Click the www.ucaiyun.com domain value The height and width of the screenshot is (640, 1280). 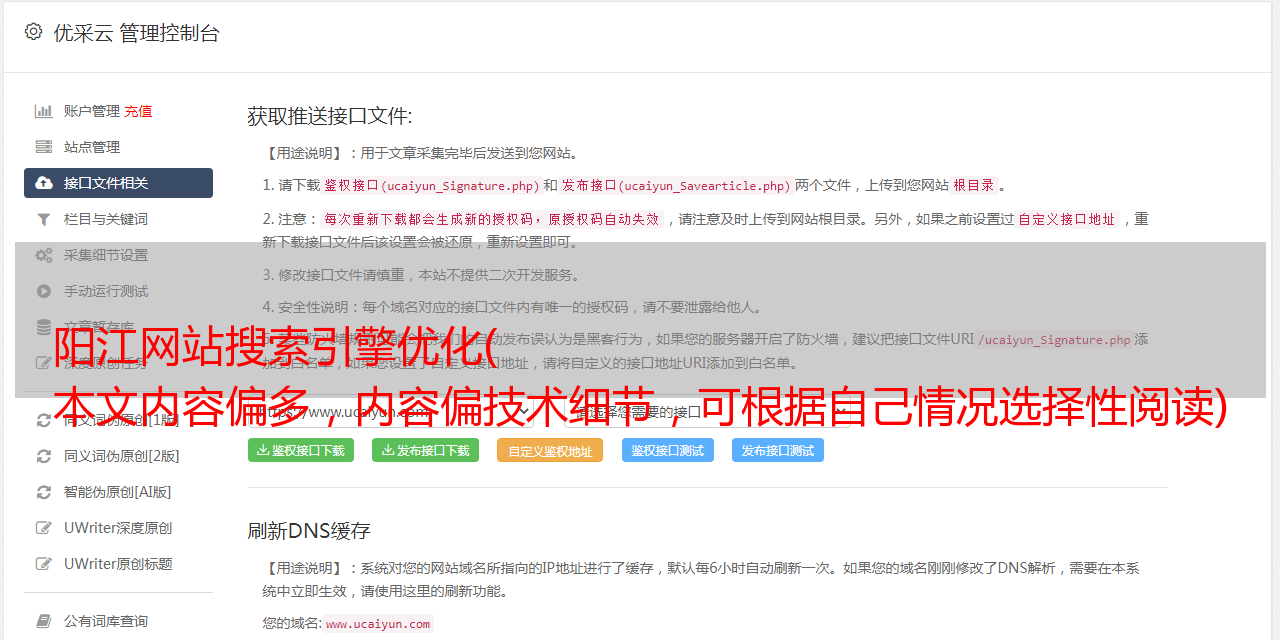(x=378, y=624)
